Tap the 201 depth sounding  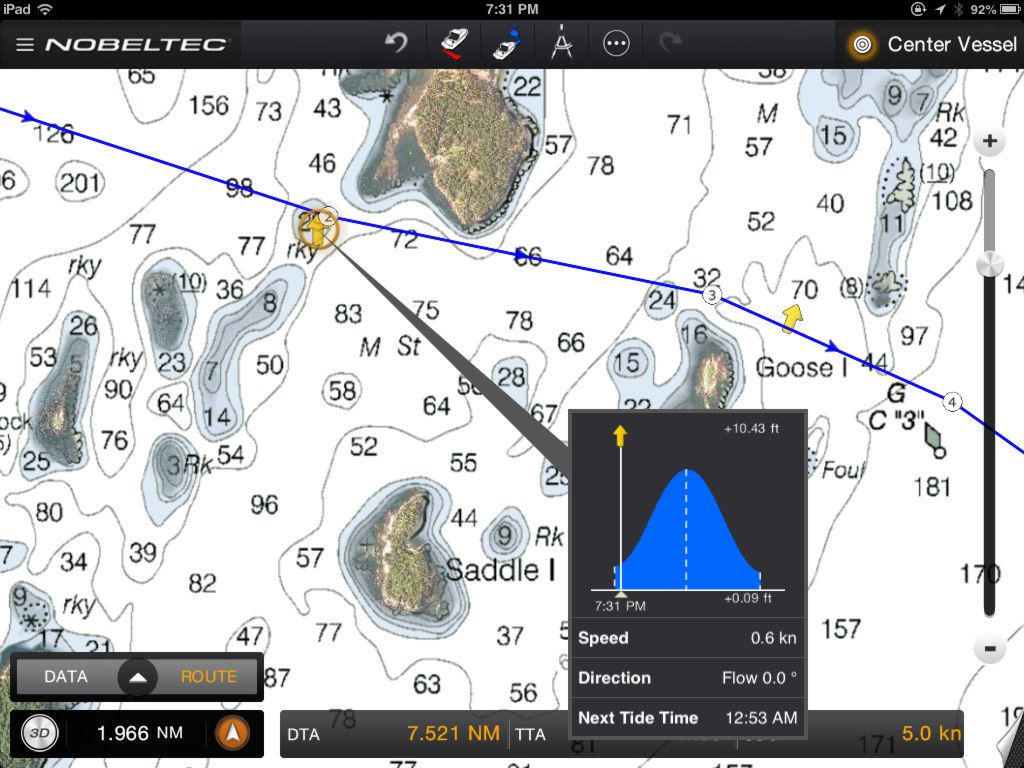point(80,182)
